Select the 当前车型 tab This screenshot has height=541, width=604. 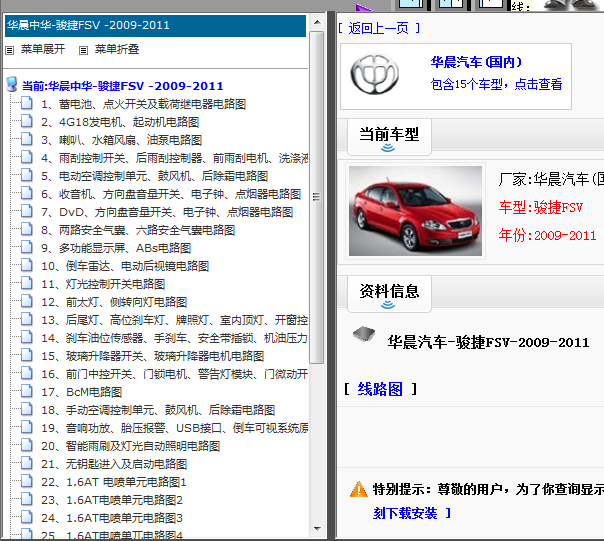389,137
